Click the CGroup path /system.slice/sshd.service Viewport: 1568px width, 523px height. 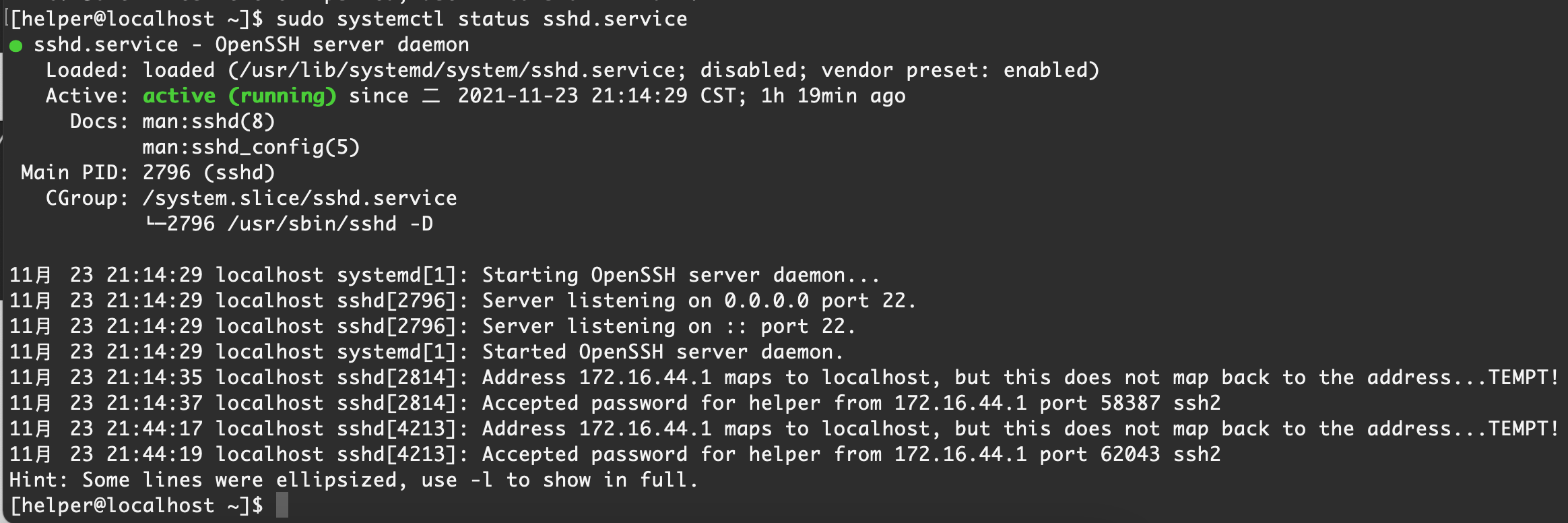pyautogui.click(x=299, y=198)
